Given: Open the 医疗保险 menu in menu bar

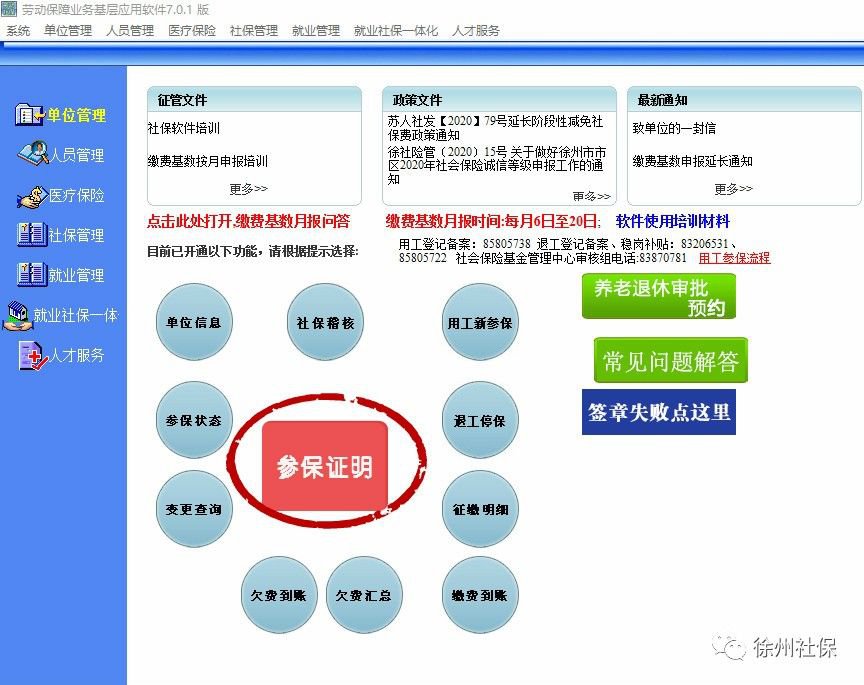Looking at the screenshot, I should [x=192, y=31].
